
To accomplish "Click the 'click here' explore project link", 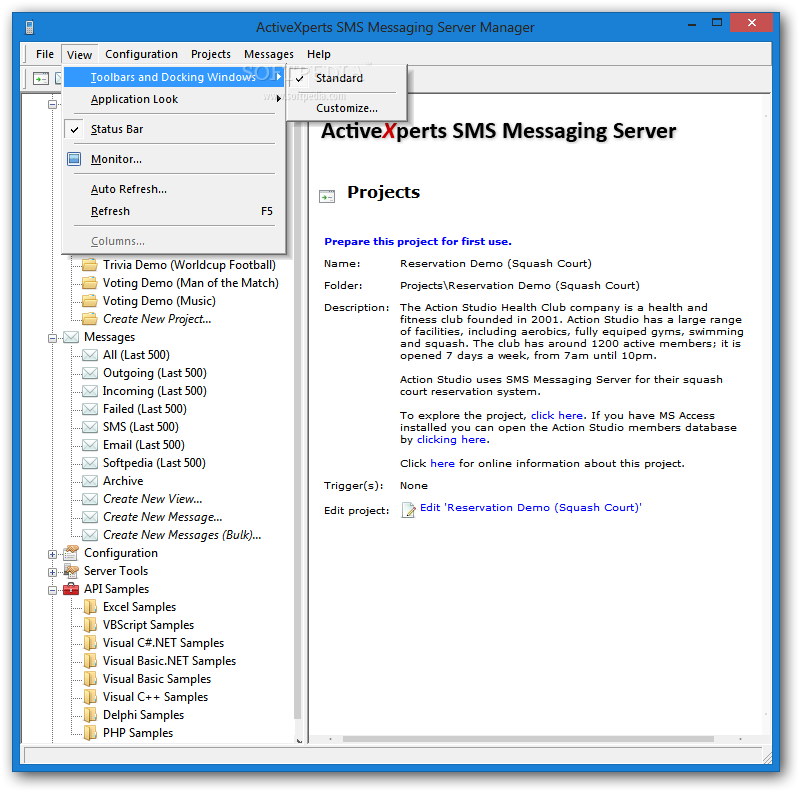I will point(557,415).
